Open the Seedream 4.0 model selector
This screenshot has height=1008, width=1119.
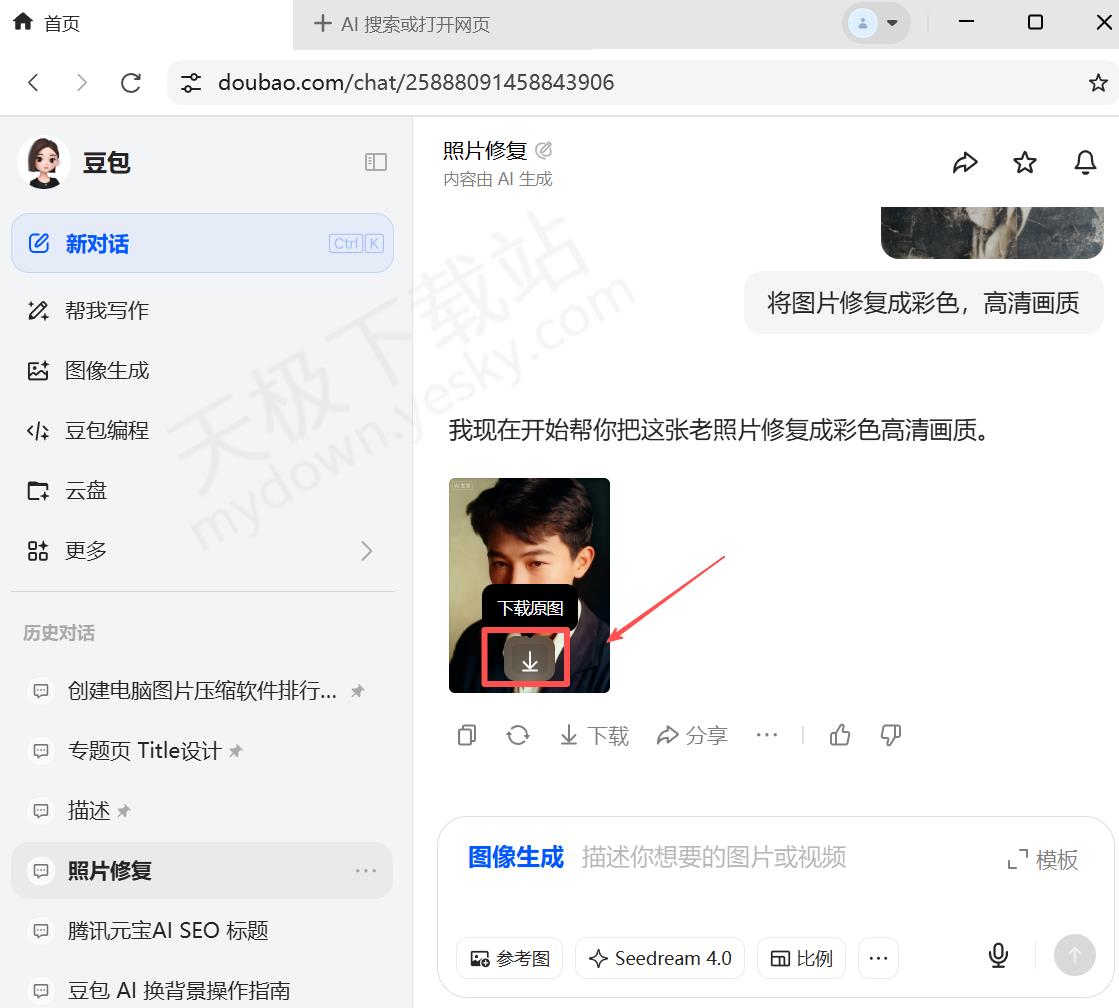point(661,958)
